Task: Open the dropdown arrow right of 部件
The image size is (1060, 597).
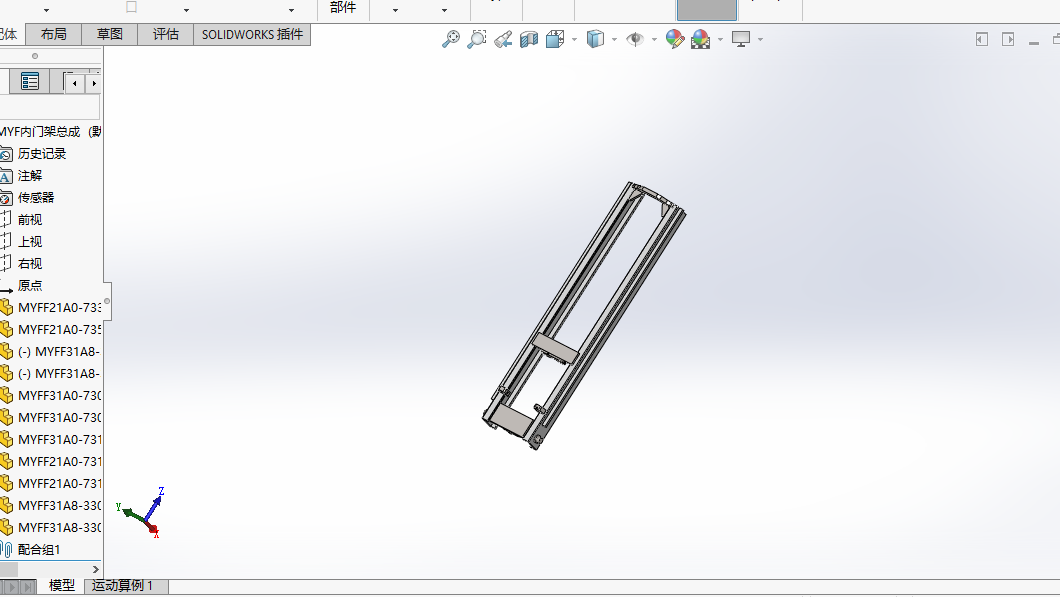Action: [x=395, y=10]
